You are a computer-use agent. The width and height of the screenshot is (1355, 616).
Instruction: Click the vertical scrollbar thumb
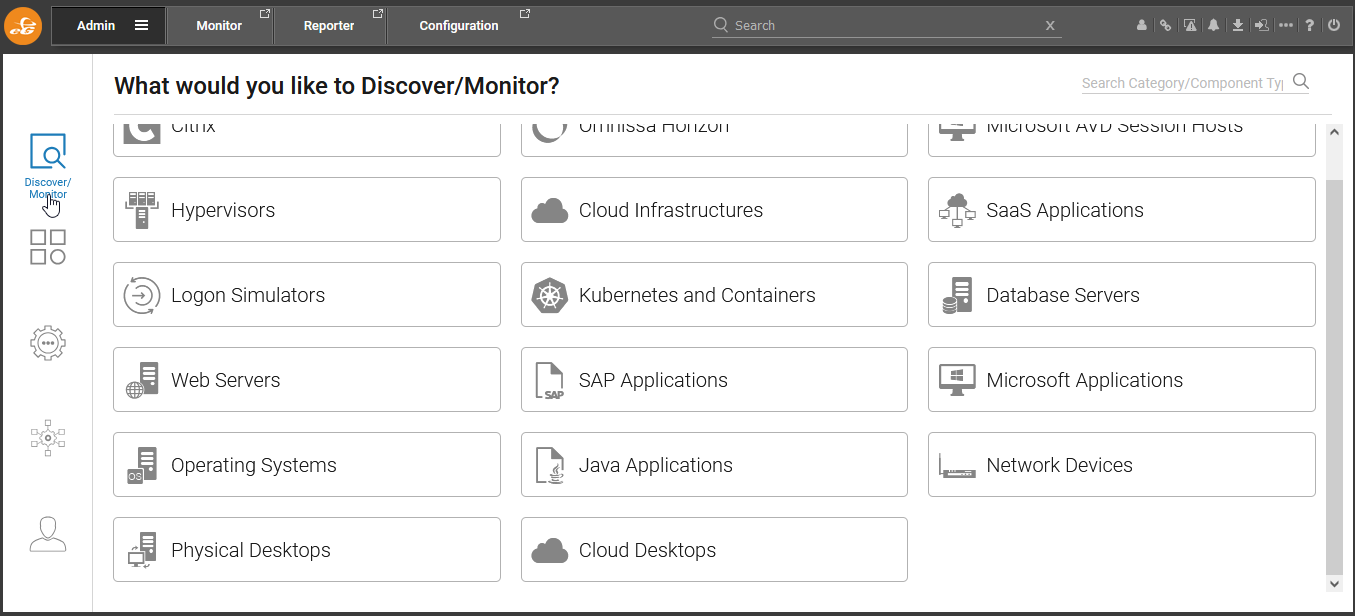tap(1334, 376)
